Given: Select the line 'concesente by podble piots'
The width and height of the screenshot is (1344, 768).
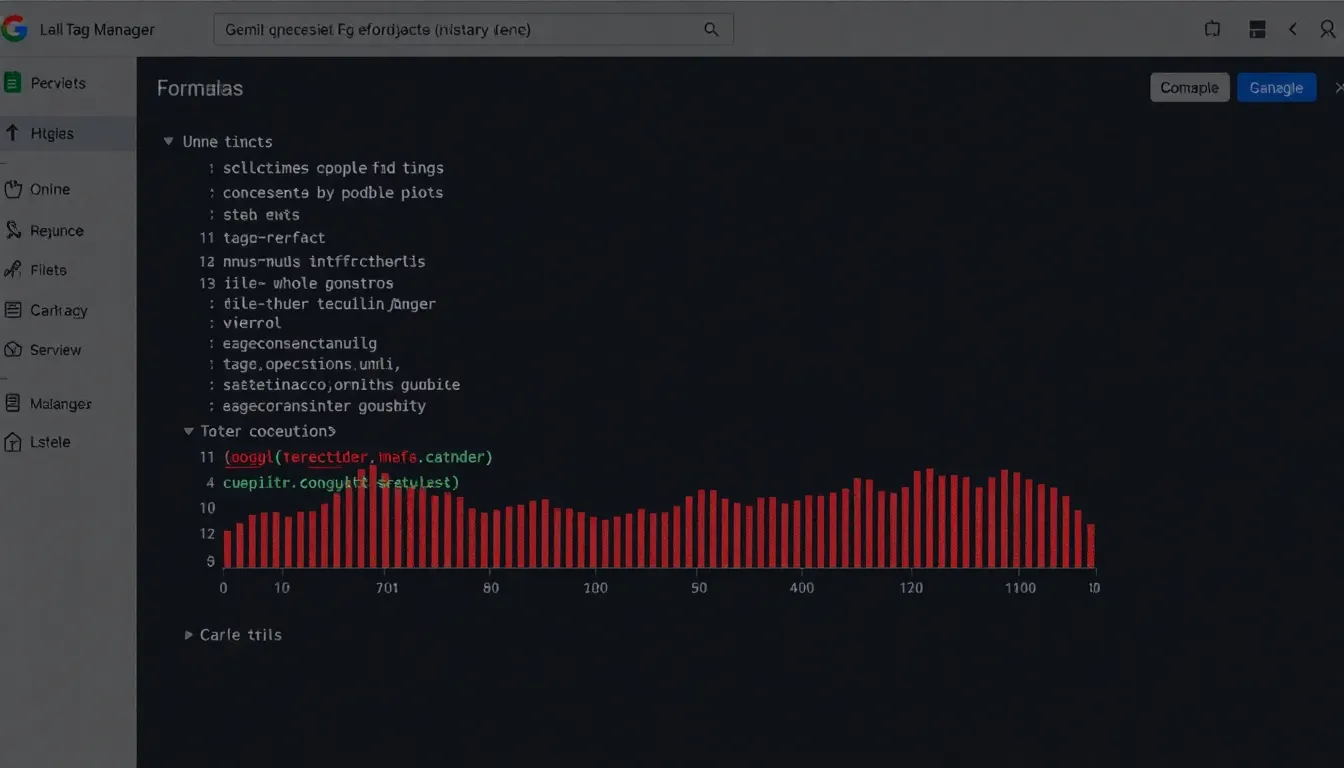Looking at the screenshot, I should (333, 192).
